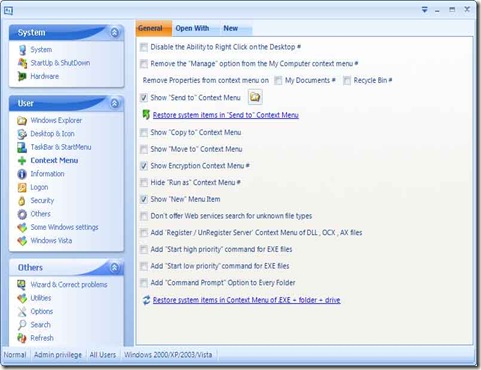481x370 pixels.
Task: Click the Refresh icon in Others panel
Action: click(x=22, y=338)
